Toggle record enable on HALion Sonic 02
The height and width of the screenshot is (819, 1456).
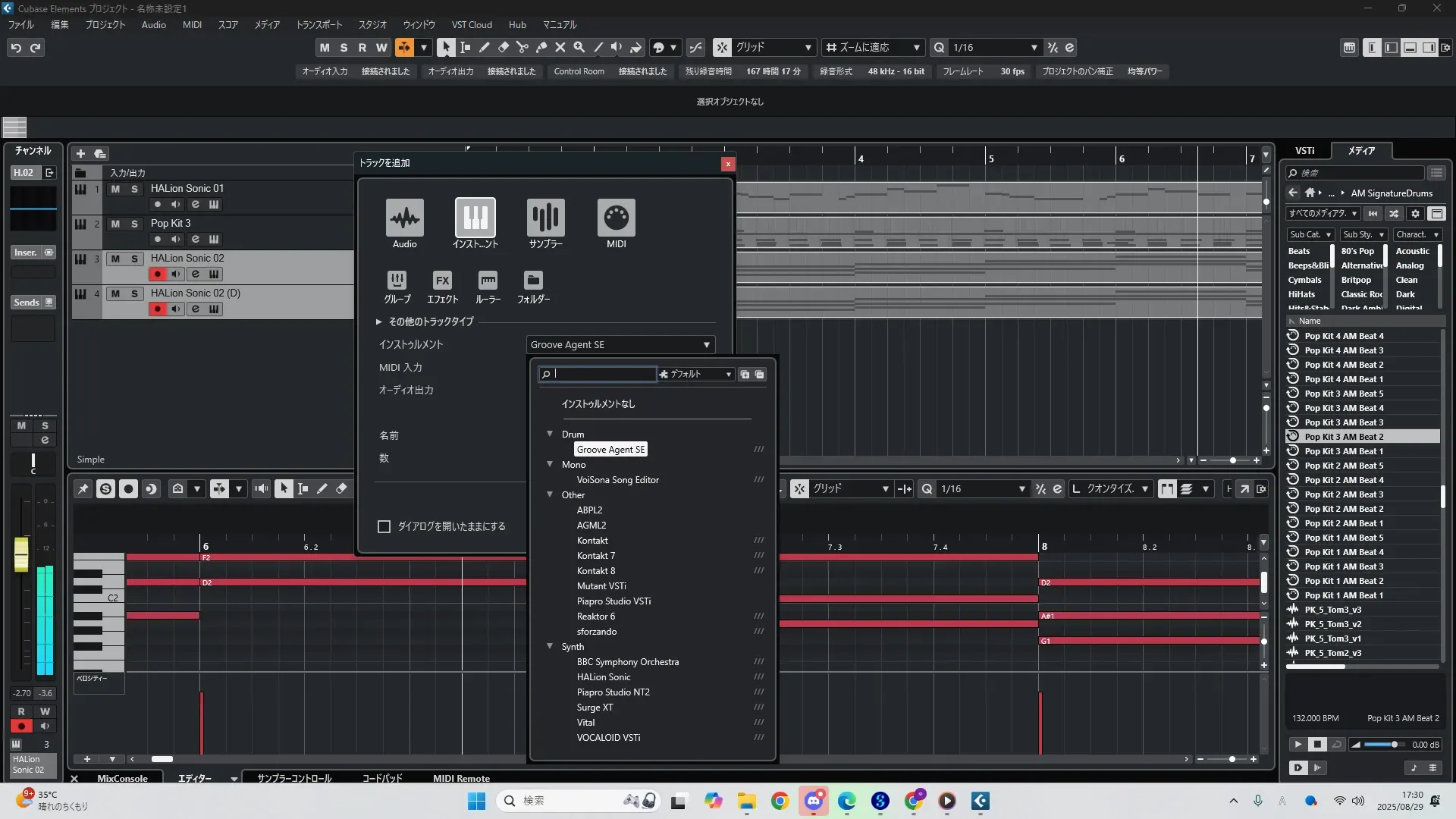[x=157, y=275]
